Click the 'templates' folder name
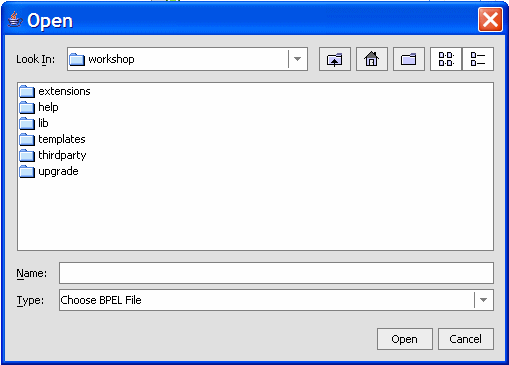This screenshot has width=509, height=365. tap(62, 139)
